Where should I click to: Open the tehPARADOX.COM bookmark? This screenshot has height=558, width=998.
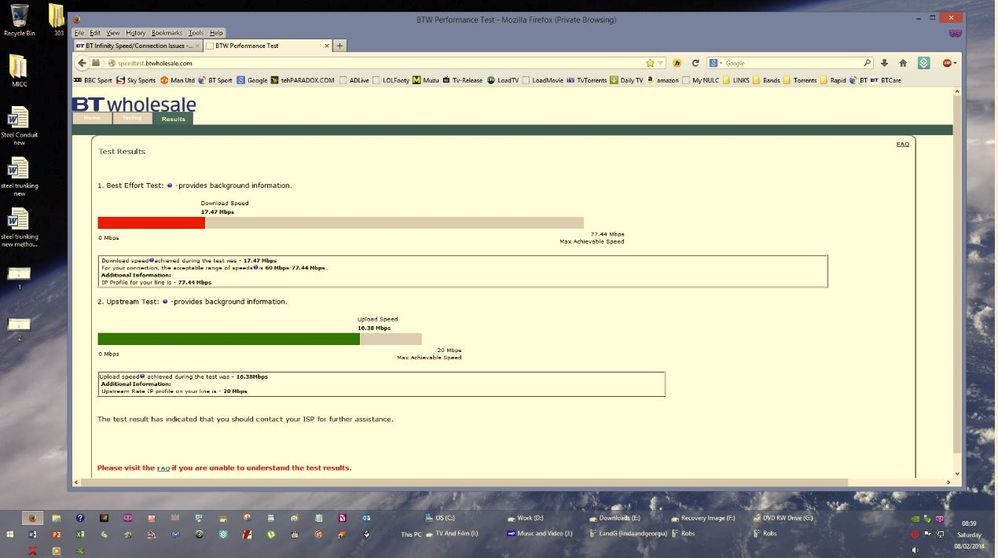click(x=302, y=80)
